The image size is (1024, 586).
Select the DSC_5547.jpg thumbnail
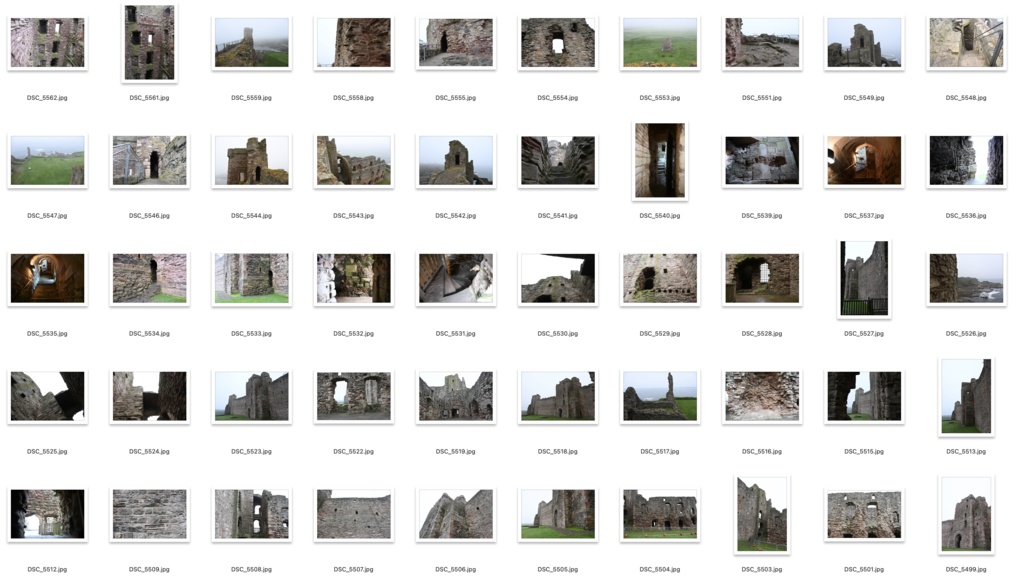[47, 160]
